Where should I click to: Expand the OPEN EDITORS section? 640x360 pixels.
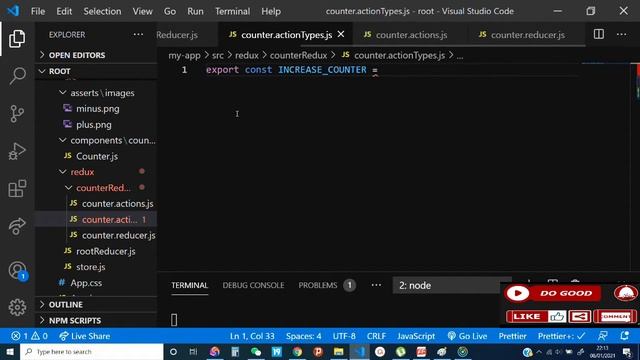click(x=96, y=55)
